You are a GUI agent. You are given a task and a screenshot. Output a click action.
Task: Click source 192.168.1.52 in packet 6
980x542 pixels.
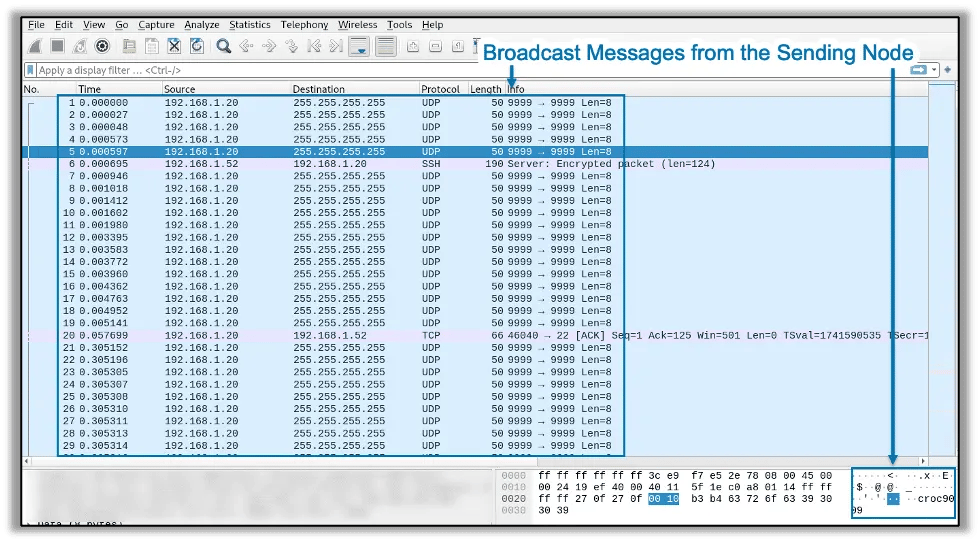201,164
